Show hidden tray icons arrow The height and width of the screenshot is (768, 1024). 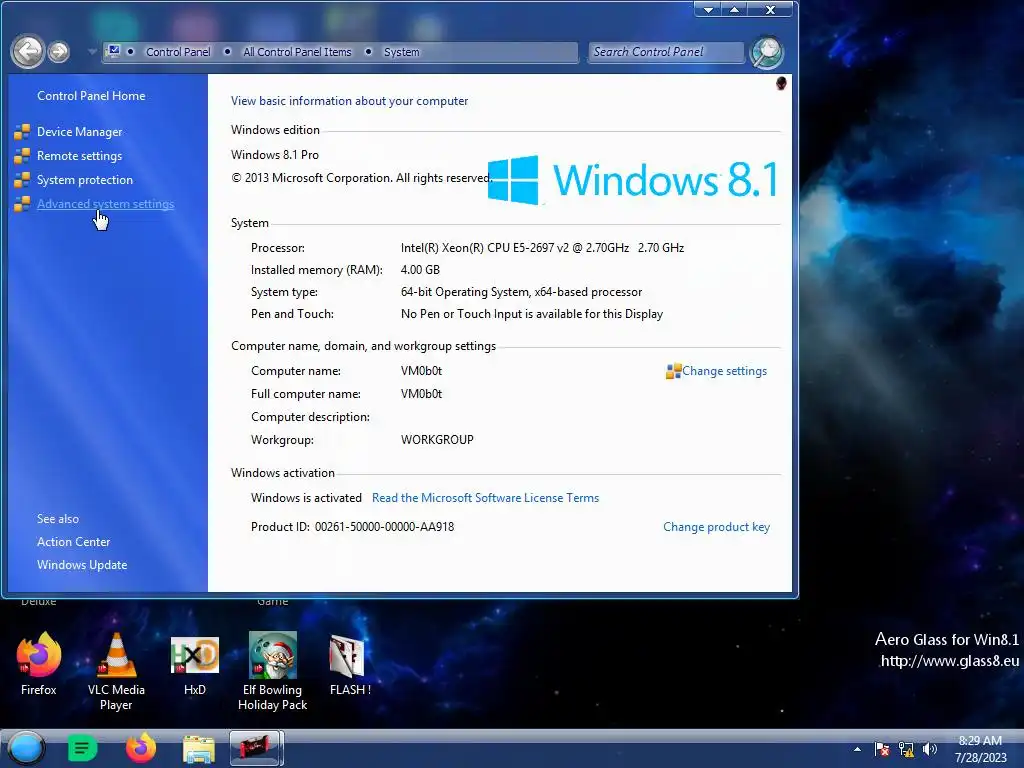point(857,749)
